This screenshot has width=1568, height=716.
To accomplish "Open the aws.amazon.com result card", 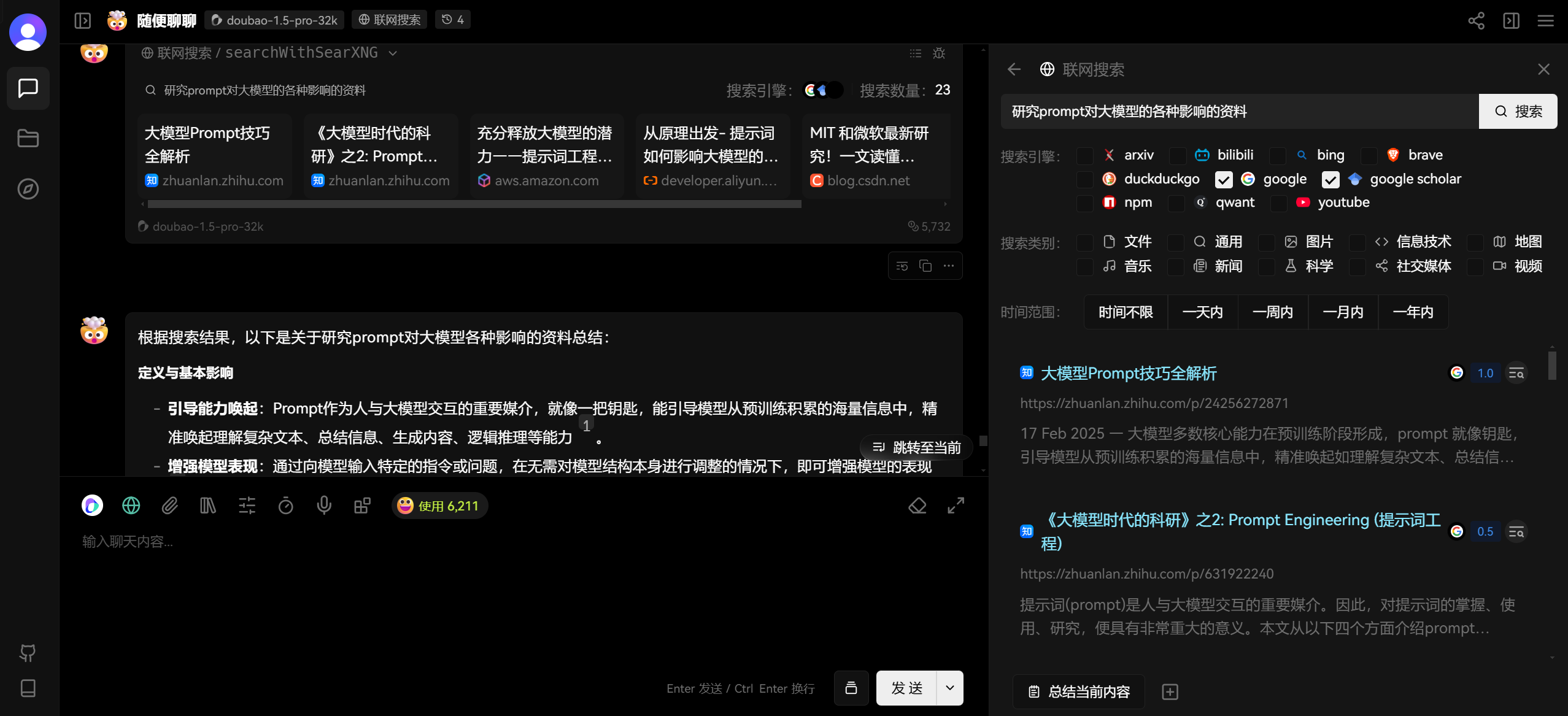I will point(547,156).
